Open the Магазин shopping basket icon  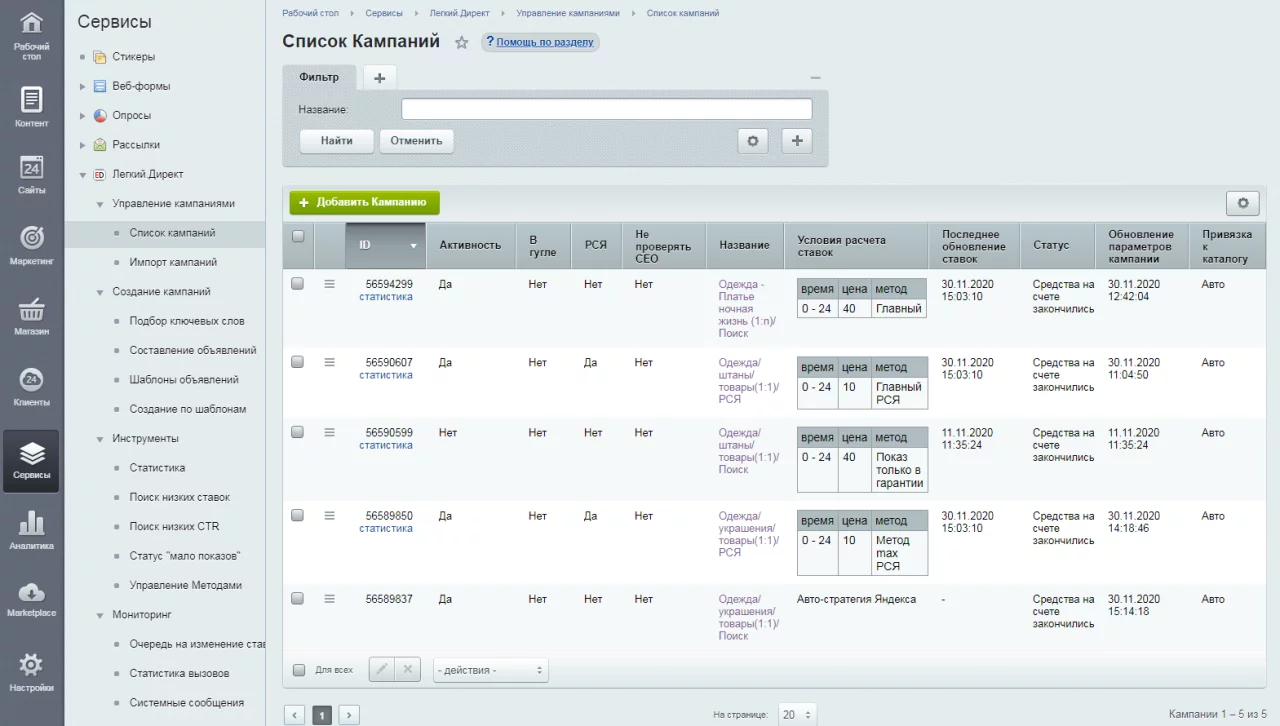(x=31, y=315)
